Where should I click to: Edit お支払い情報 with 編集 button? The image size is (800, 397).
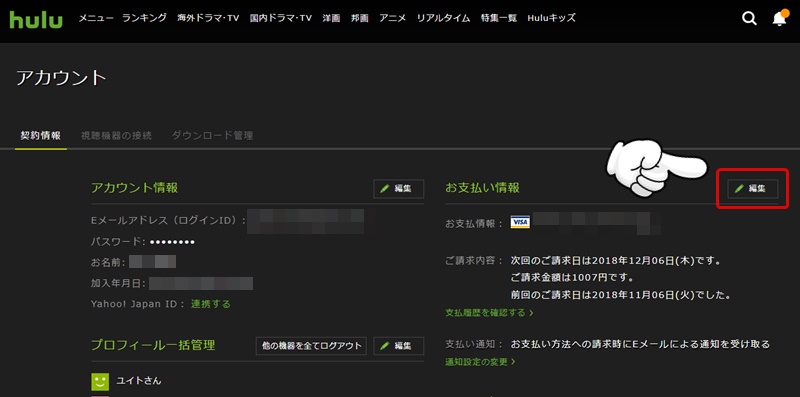[x=753, y=188]
